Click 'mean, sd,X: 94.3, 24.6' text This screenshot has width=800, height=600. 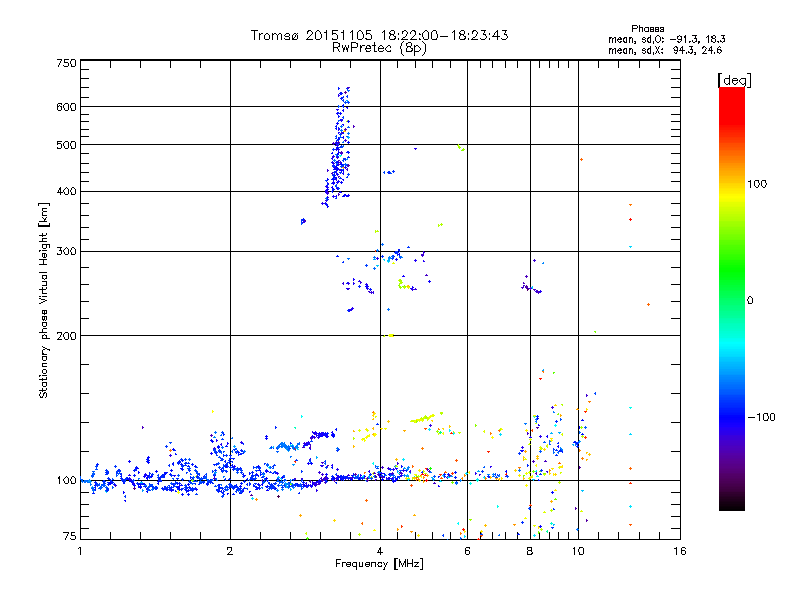(665, 50)
